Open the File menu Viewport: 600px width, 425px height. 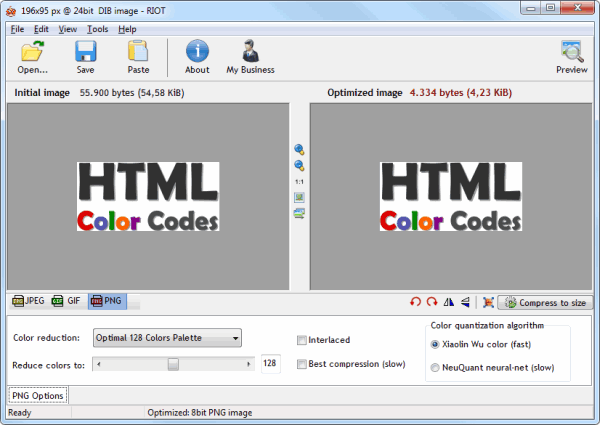point(17,29)
